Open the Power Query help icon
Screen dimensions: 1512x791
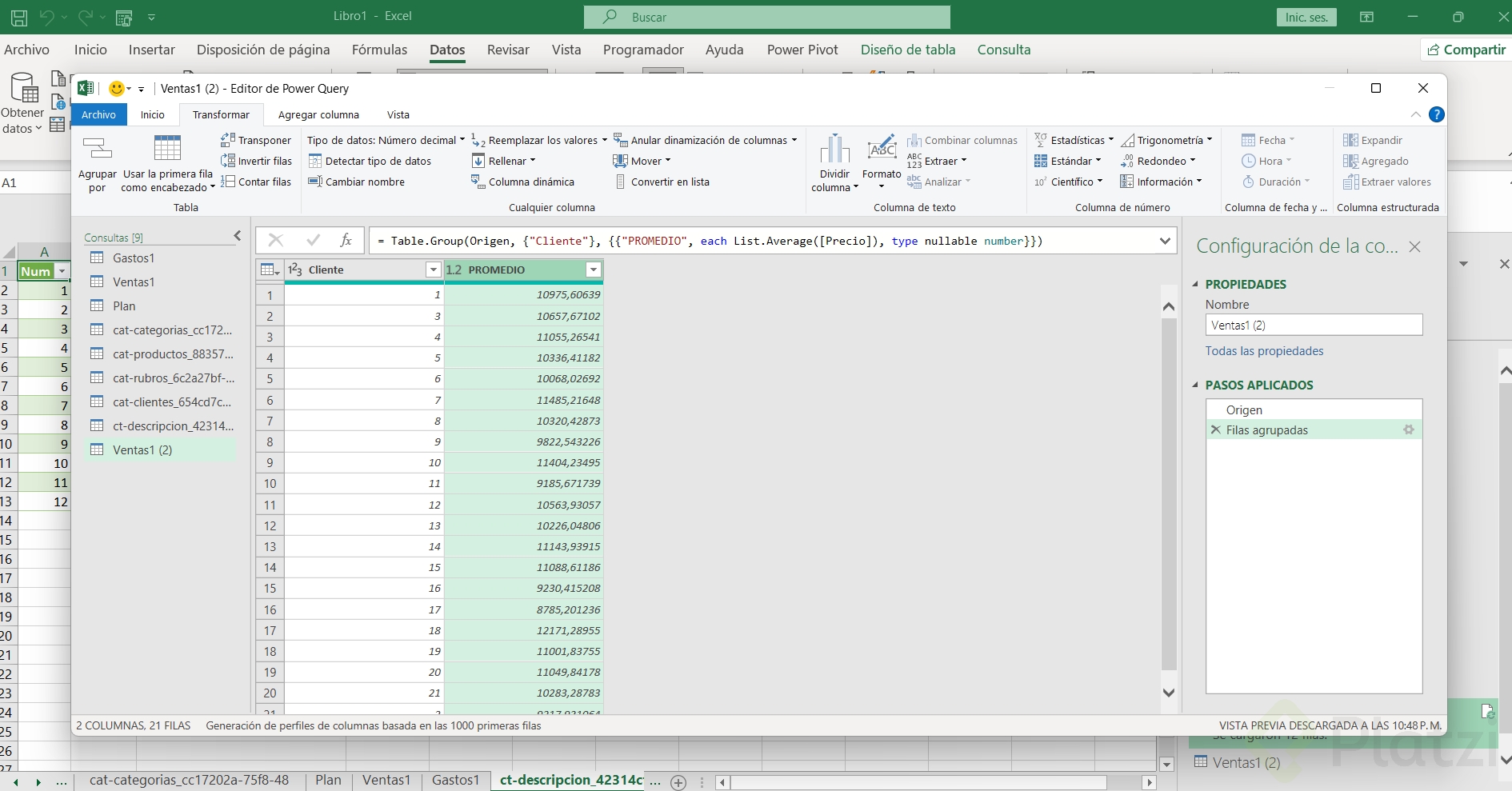1436,114
